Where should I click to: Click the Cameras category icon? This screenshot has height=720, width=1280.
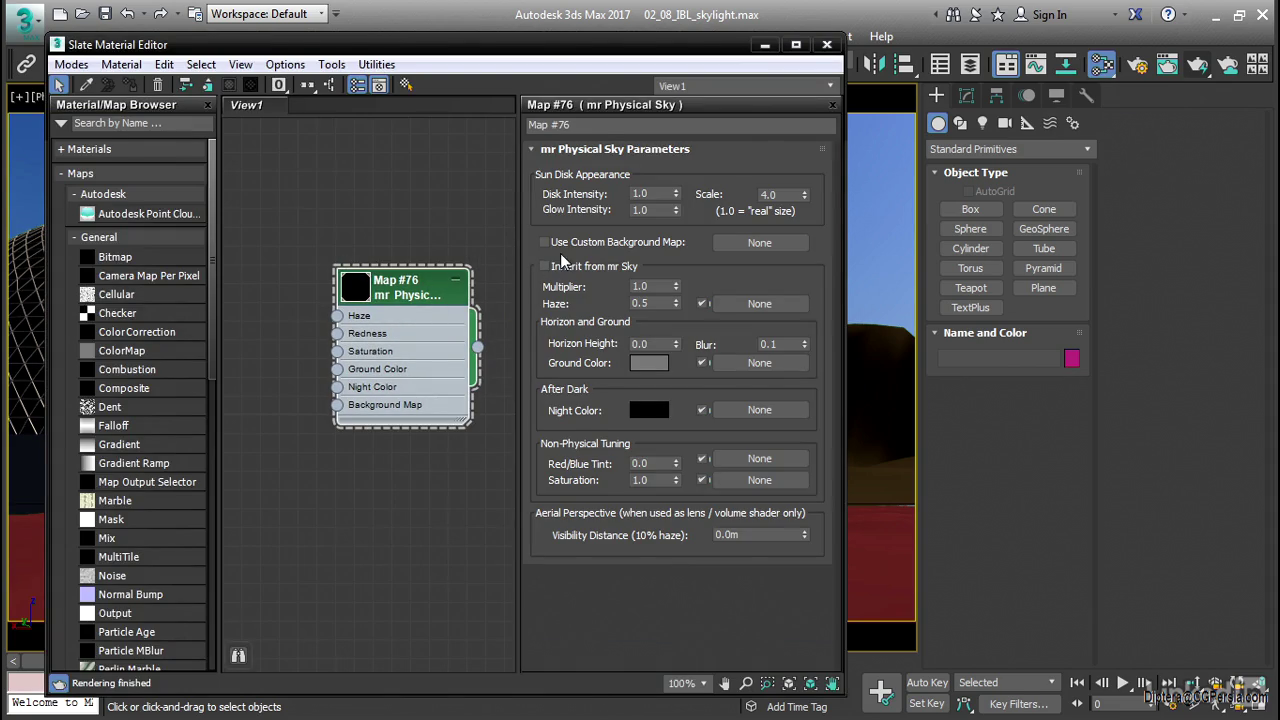tap(1005, 123)
